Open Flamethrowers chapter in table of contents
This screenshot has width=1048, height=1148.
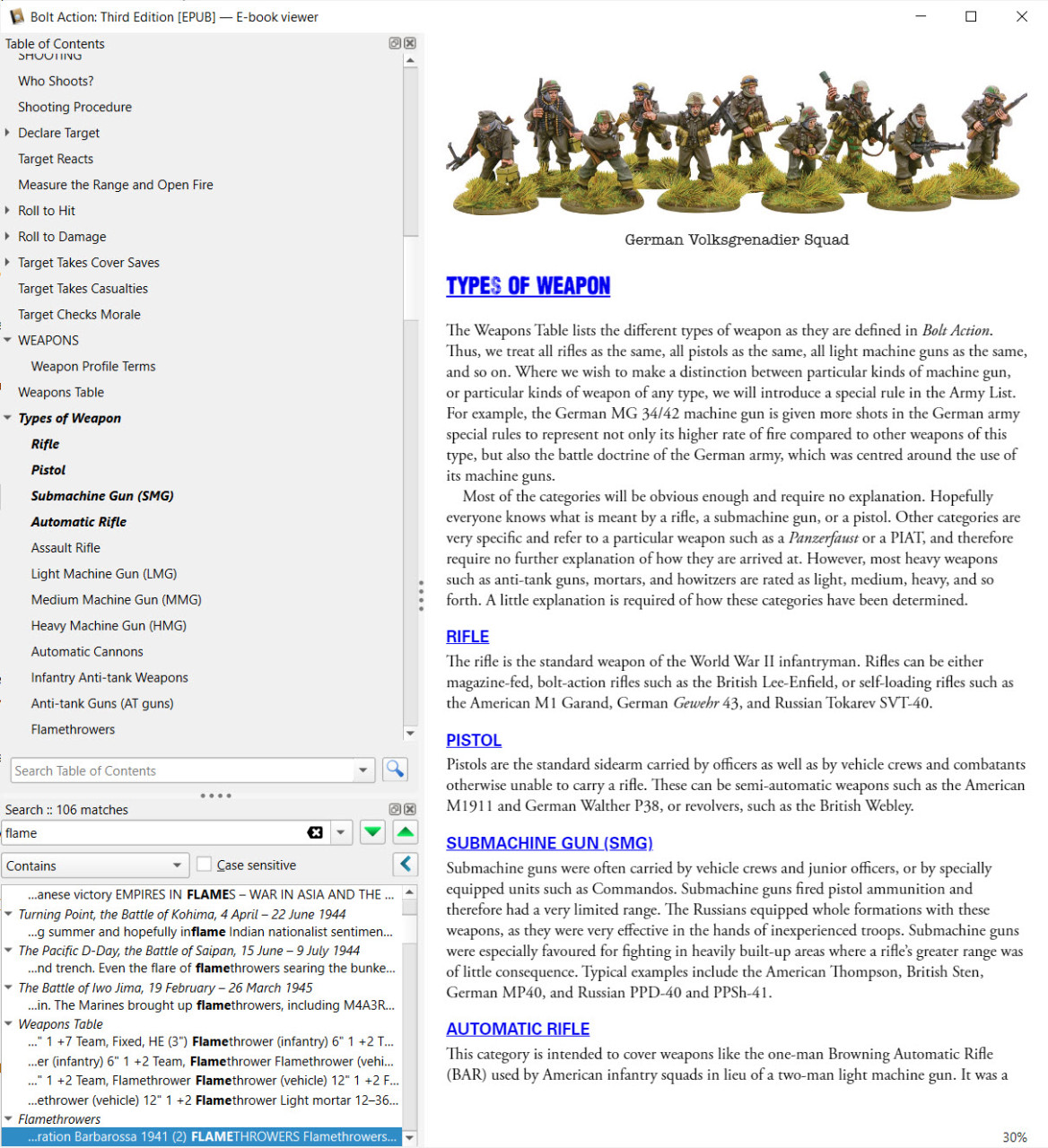click(73, 730)
